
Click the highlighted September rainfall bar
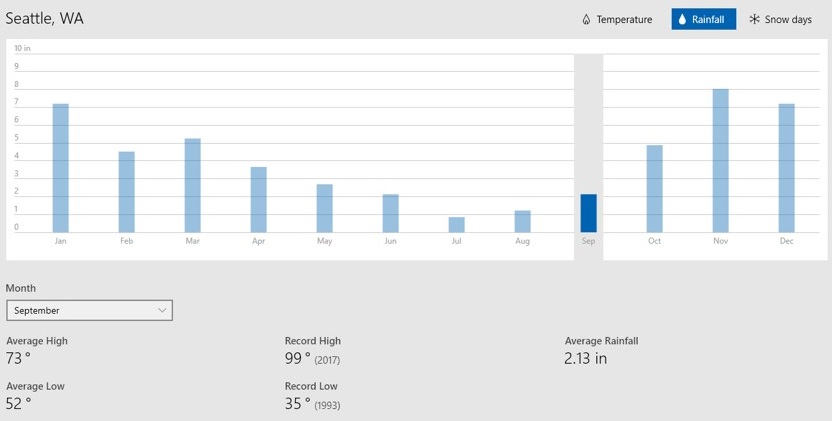coord(589,213)
